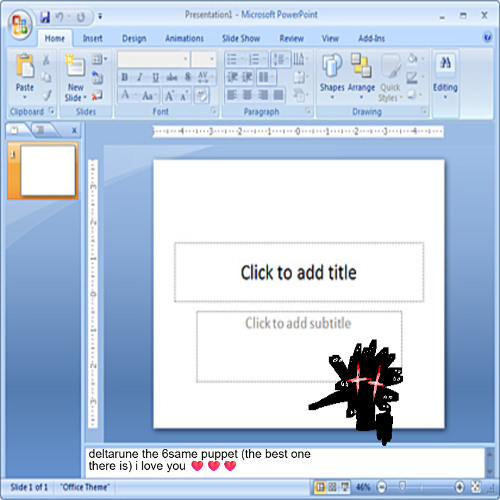Open the Font dialog launcher

click(x=214, y=111)
